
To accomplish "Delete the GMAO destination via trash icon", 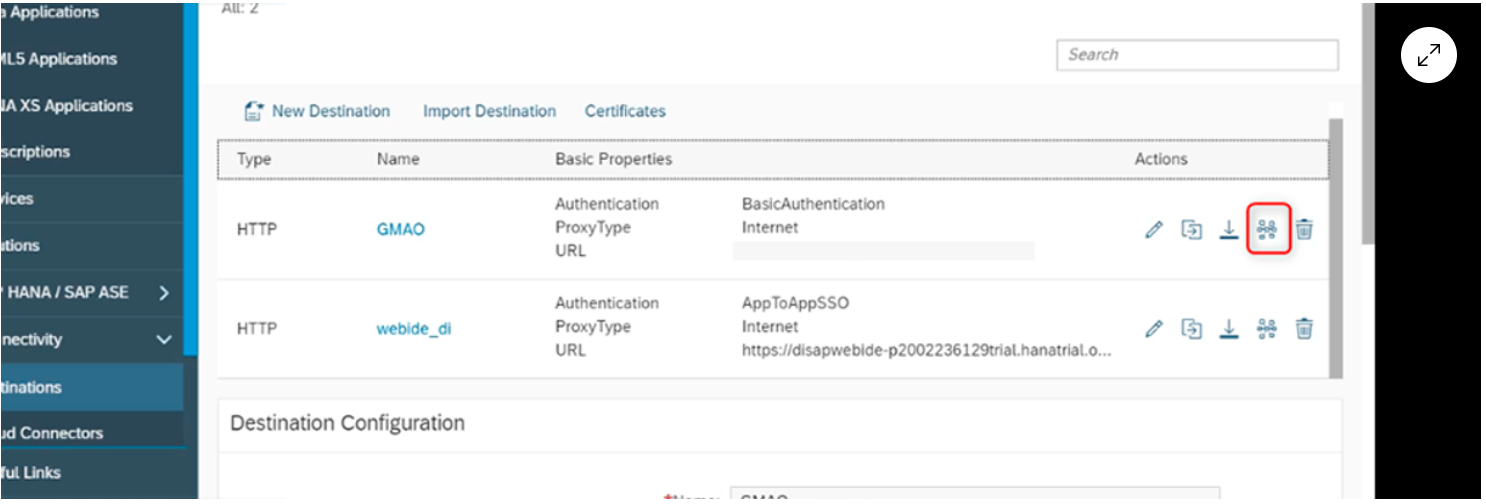I will [x=1304, y=230].
